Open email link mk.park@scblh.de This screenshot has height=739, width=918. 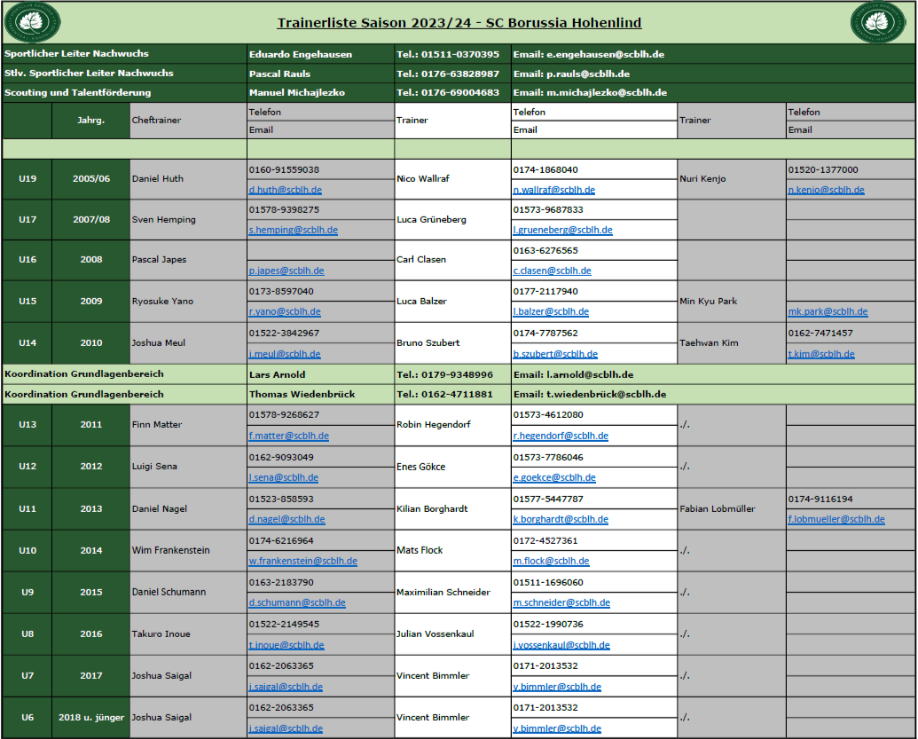(x=828, y=312)
